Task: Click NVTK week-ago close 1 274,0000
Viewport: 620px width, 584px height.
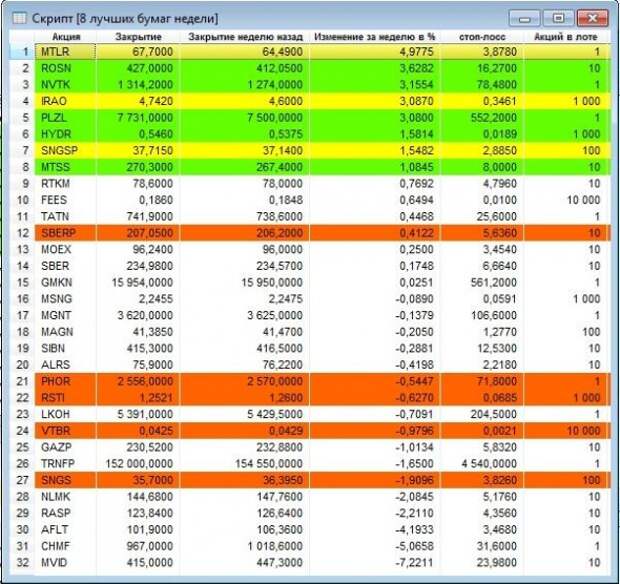Action: coord(245,85)
